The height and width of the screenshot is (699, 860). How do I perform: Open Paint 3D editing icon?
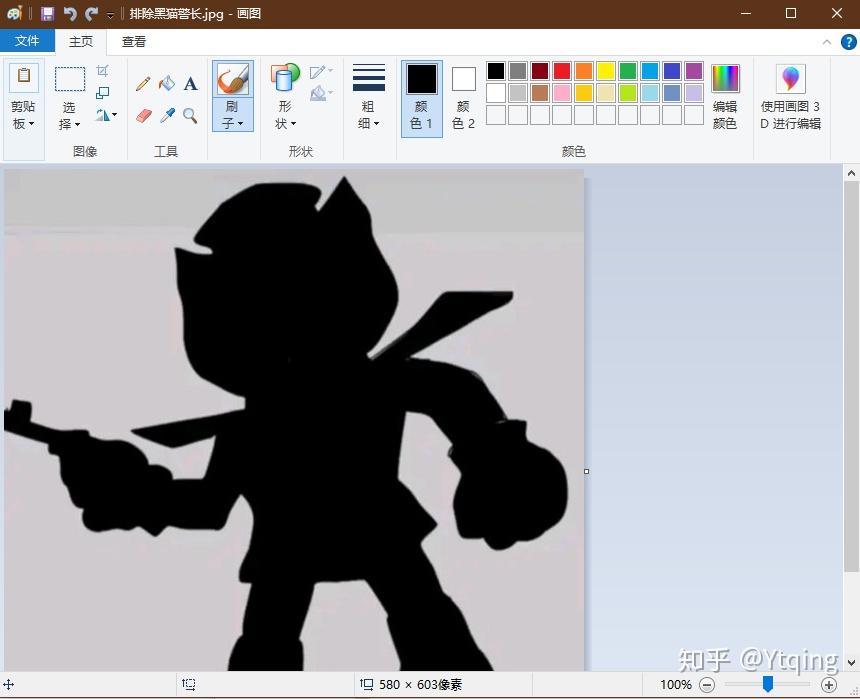click(x=790, y=78)
